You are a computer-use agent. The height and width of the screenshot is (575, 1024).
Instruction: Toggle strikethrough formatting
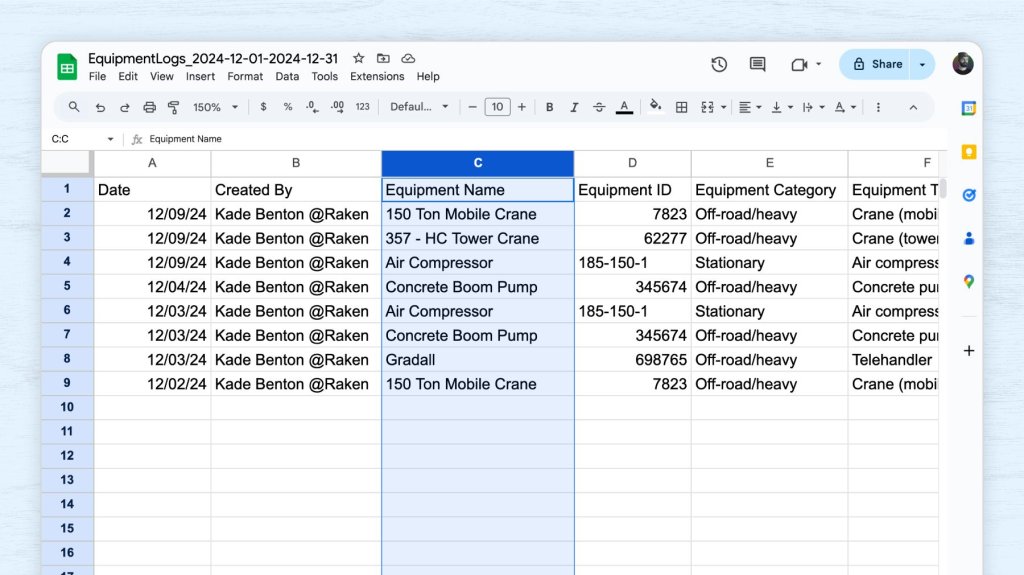click(x=599, y=107)
